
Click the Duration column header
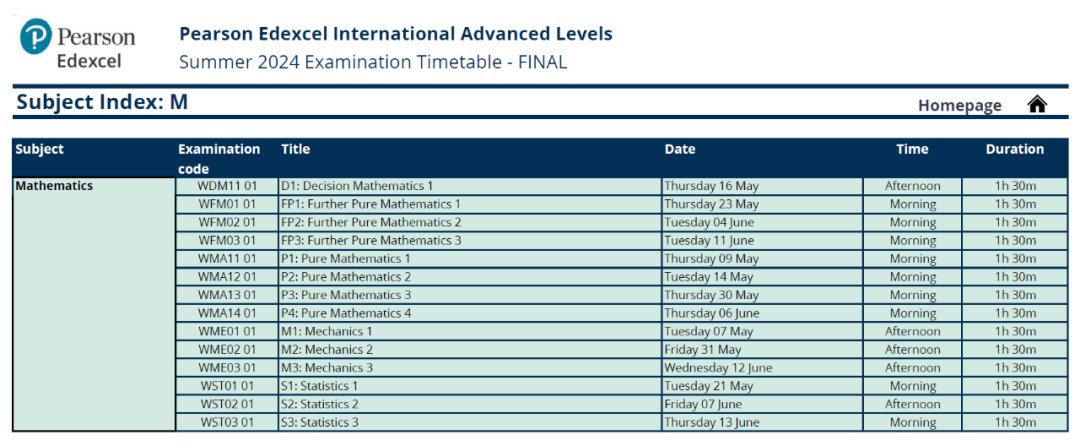[x=1015, y=149]
